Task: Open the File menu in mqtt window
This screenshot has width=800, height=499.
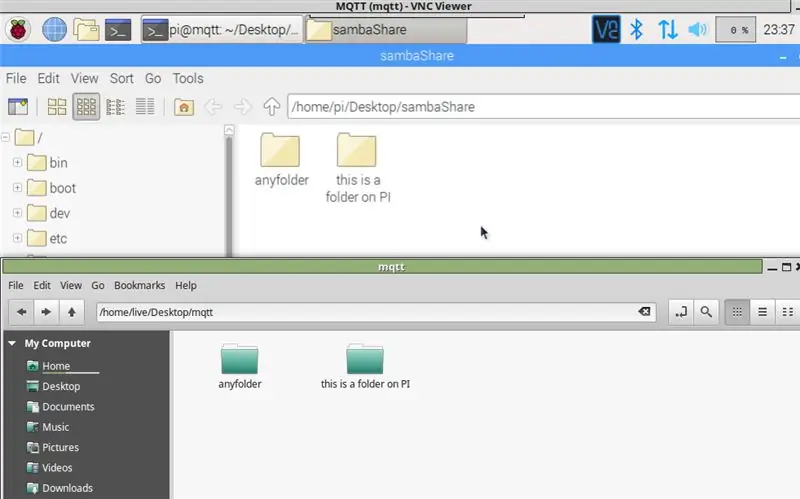Action: point(15,285)
